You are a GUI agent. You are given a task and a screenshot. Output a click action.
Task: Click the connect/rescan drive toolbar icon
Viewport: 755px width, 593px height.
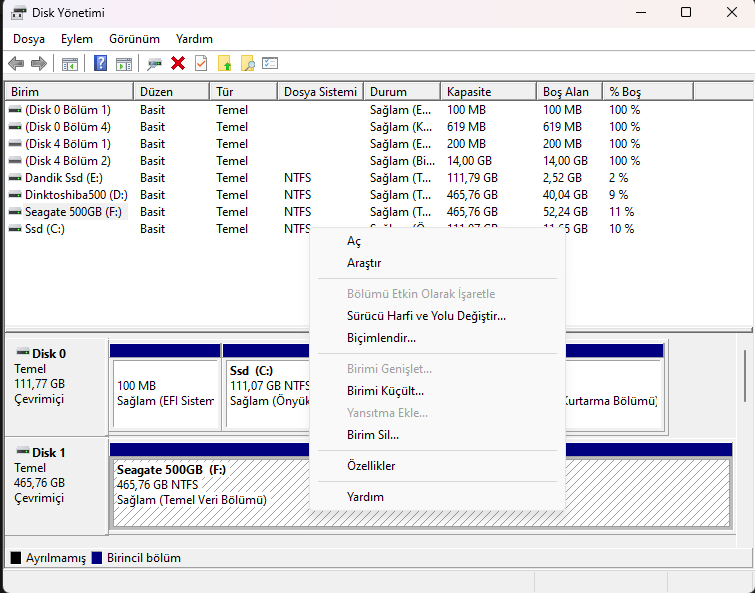(154, 64)
